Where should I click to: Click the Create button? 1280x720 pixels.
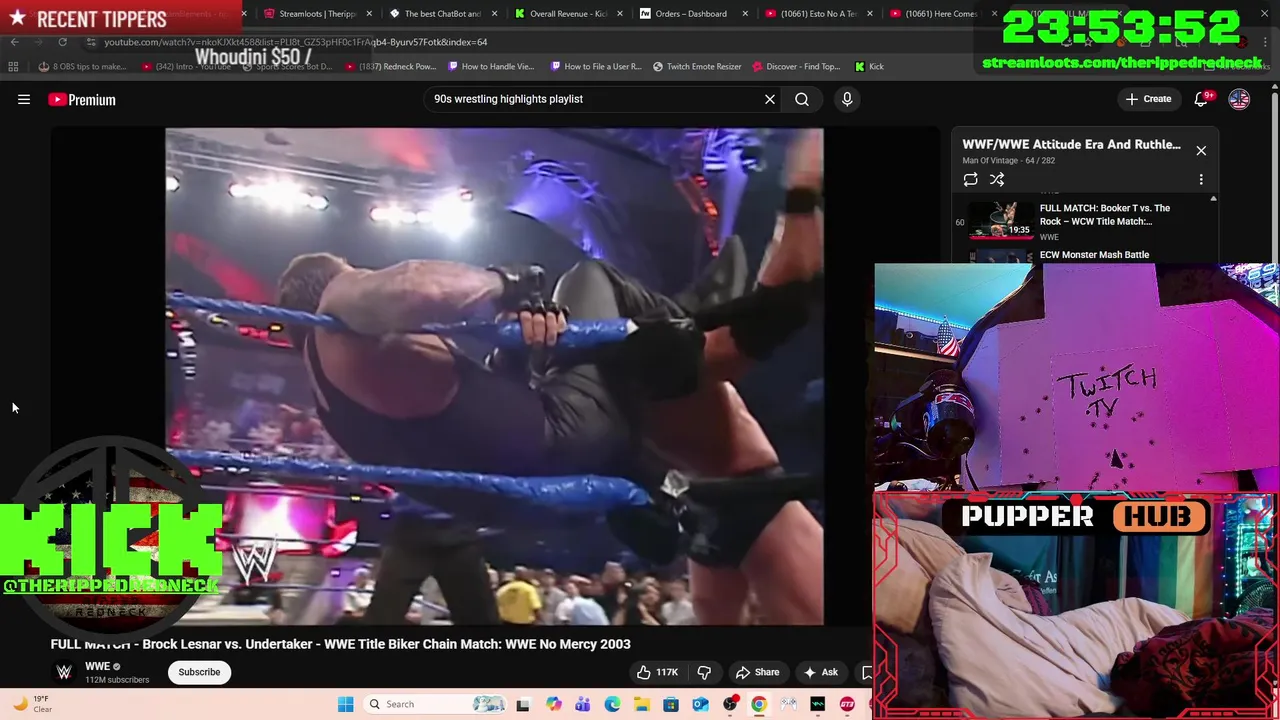(1148, 99)
